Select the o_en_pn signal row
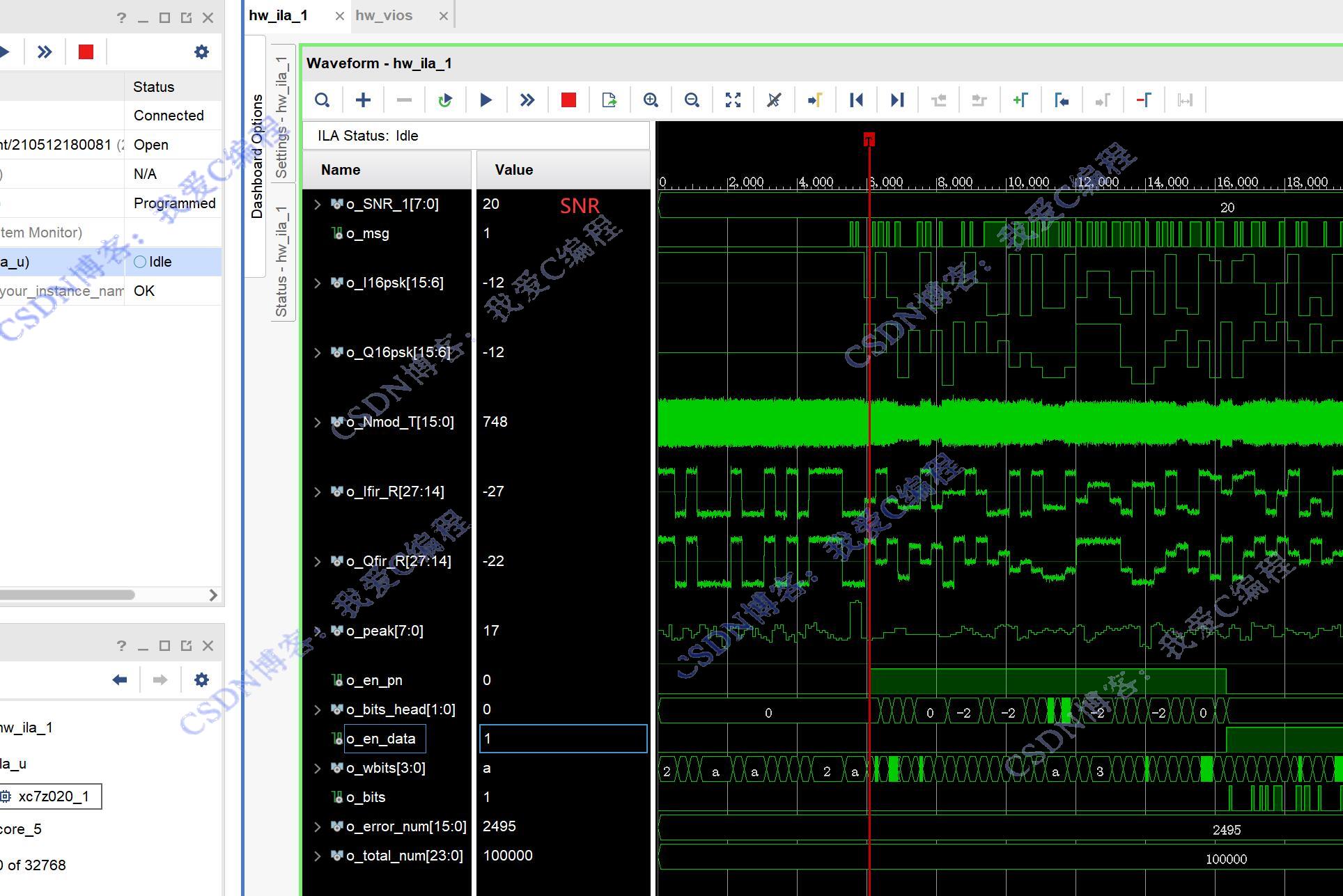 coord(387,680)
